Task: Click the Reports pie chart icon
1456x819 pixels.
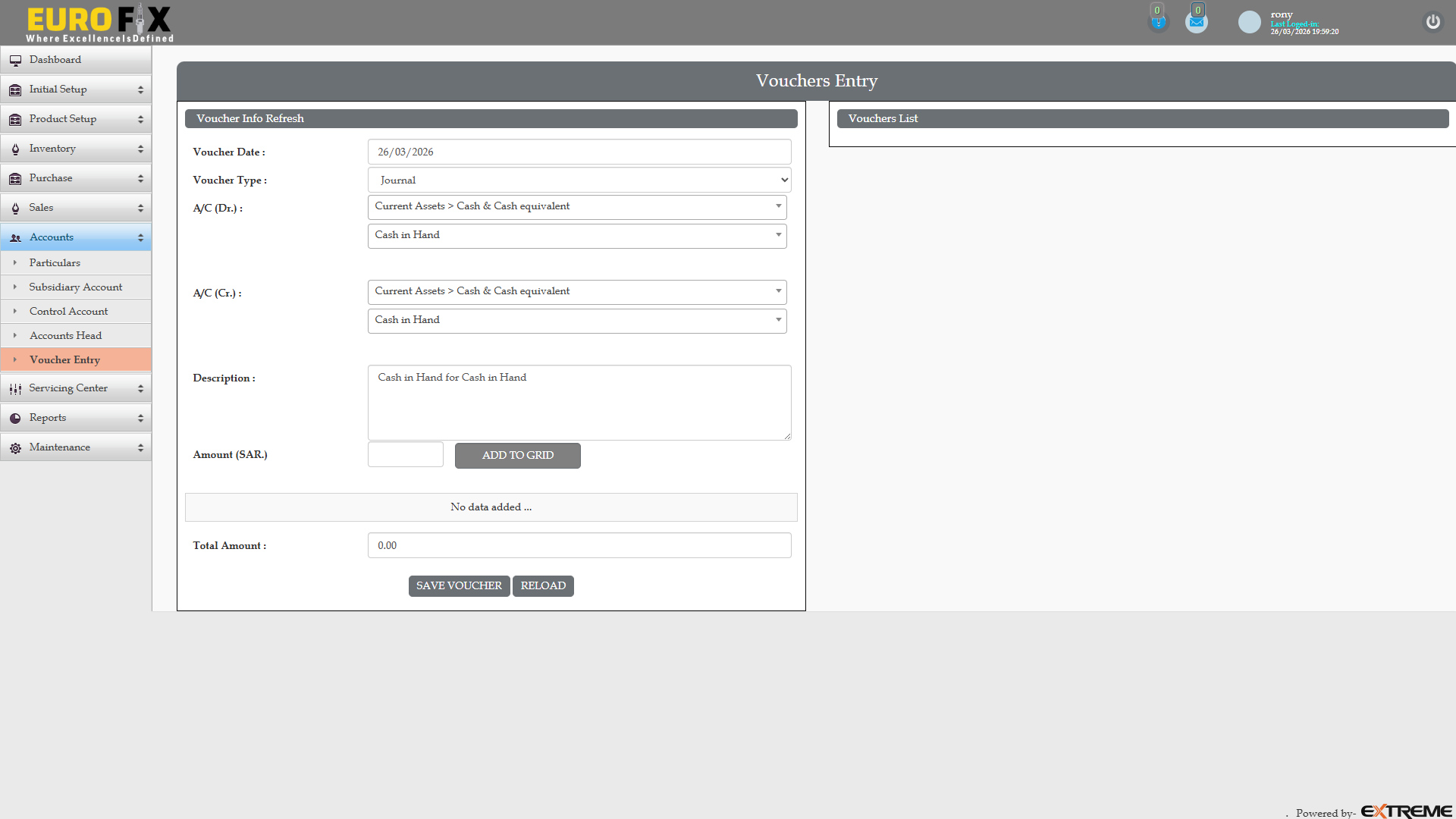Action: click(15, 418)
